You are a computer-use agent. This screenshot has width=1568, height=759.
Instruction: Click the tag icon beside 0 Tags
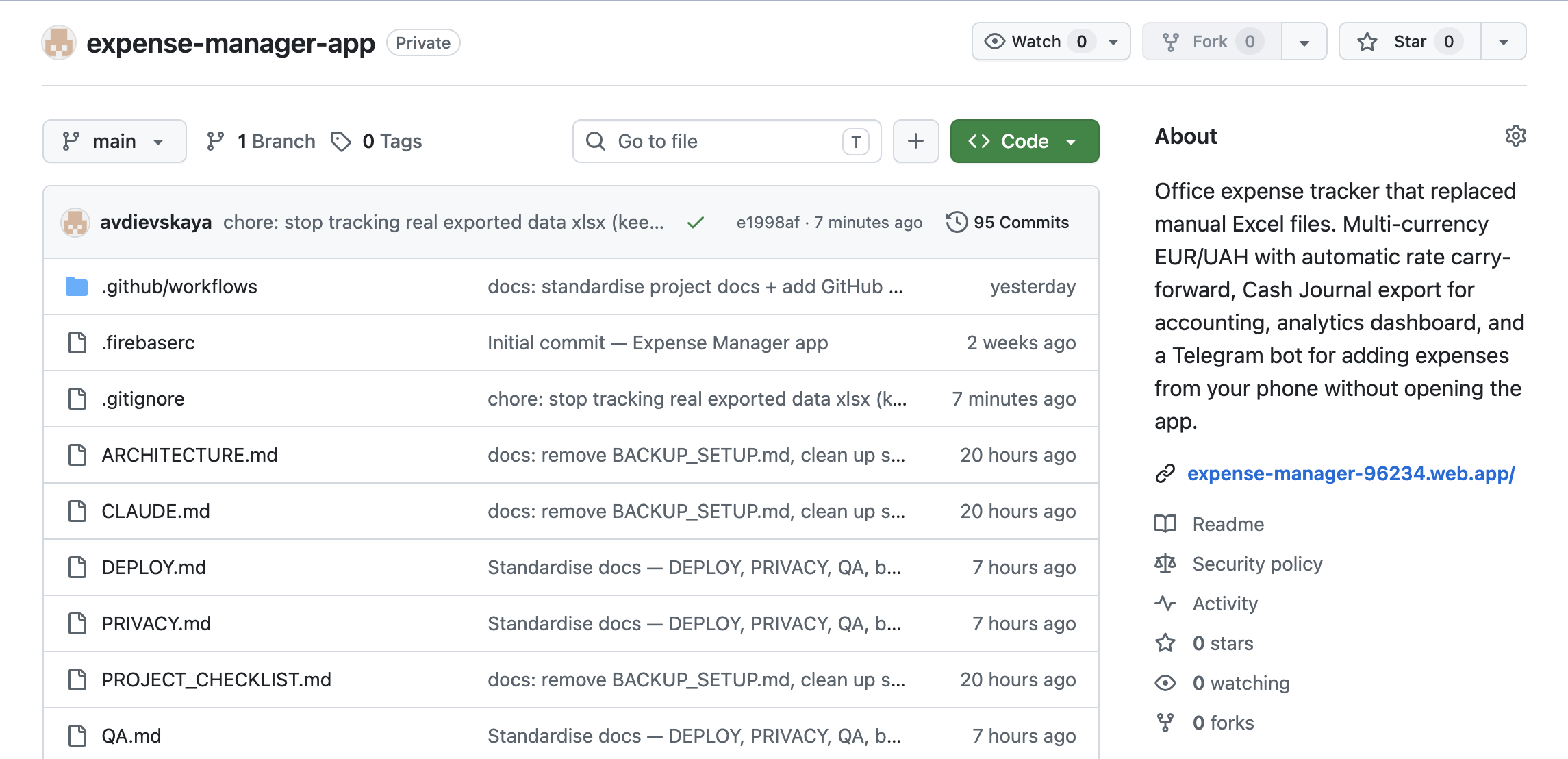coord(340,141)
